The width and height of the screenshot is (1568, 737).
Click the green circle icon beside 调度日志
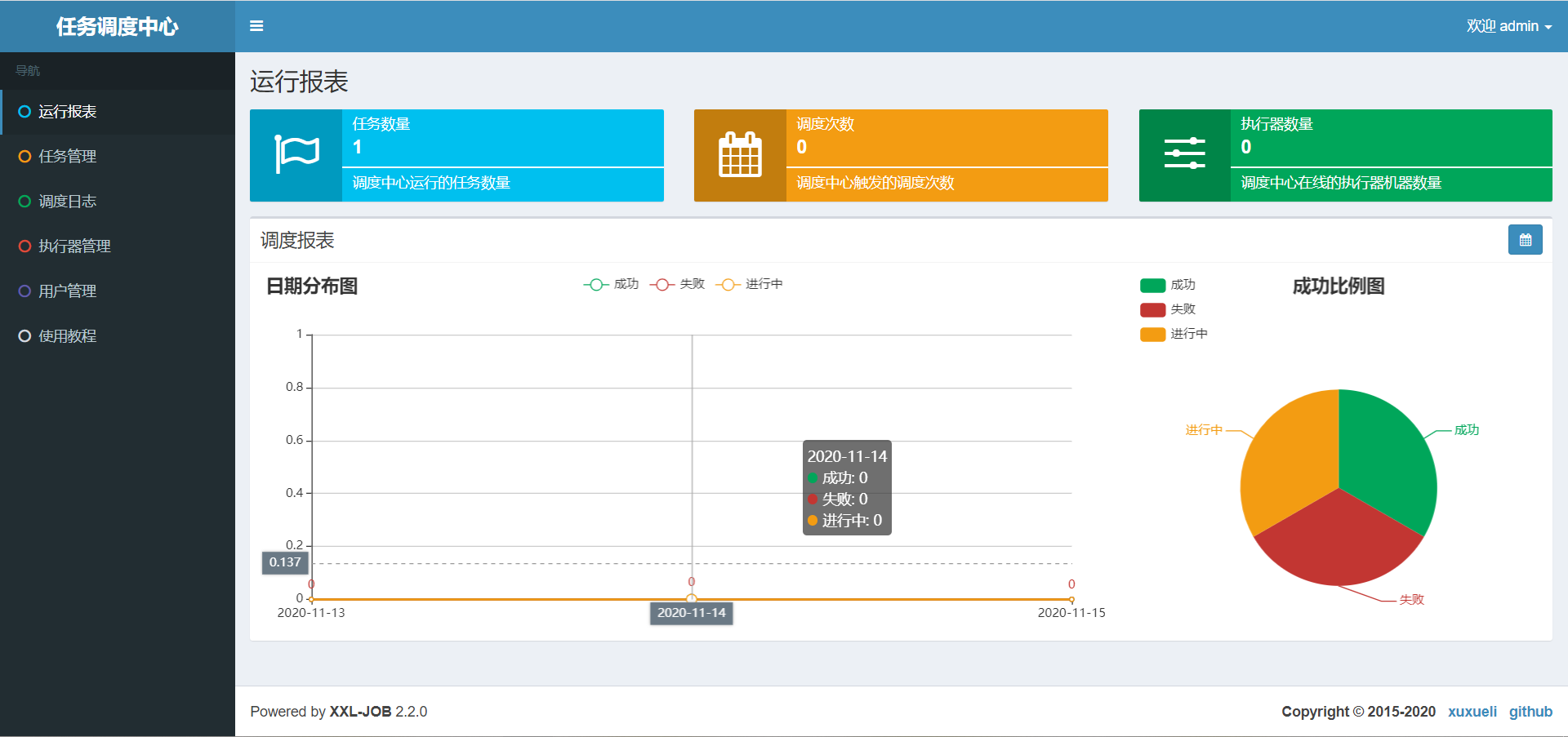tap(24, 202)
